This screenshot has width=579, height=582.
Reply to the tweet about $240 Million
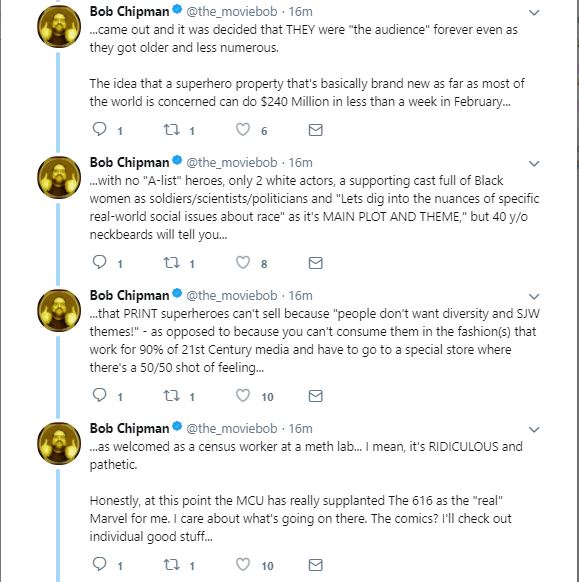point(99,129)
